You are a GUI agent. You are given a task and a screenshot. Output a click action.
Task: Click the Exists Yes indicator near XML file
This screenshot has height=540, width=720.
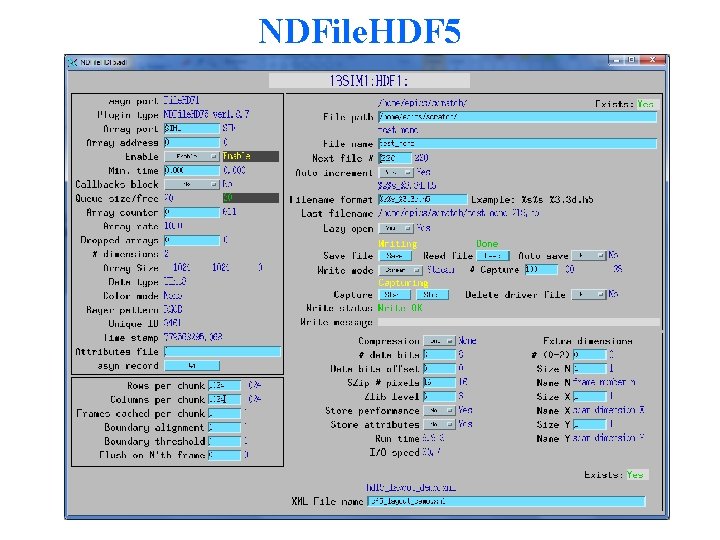pyautogui.click(x=635, y=474)
